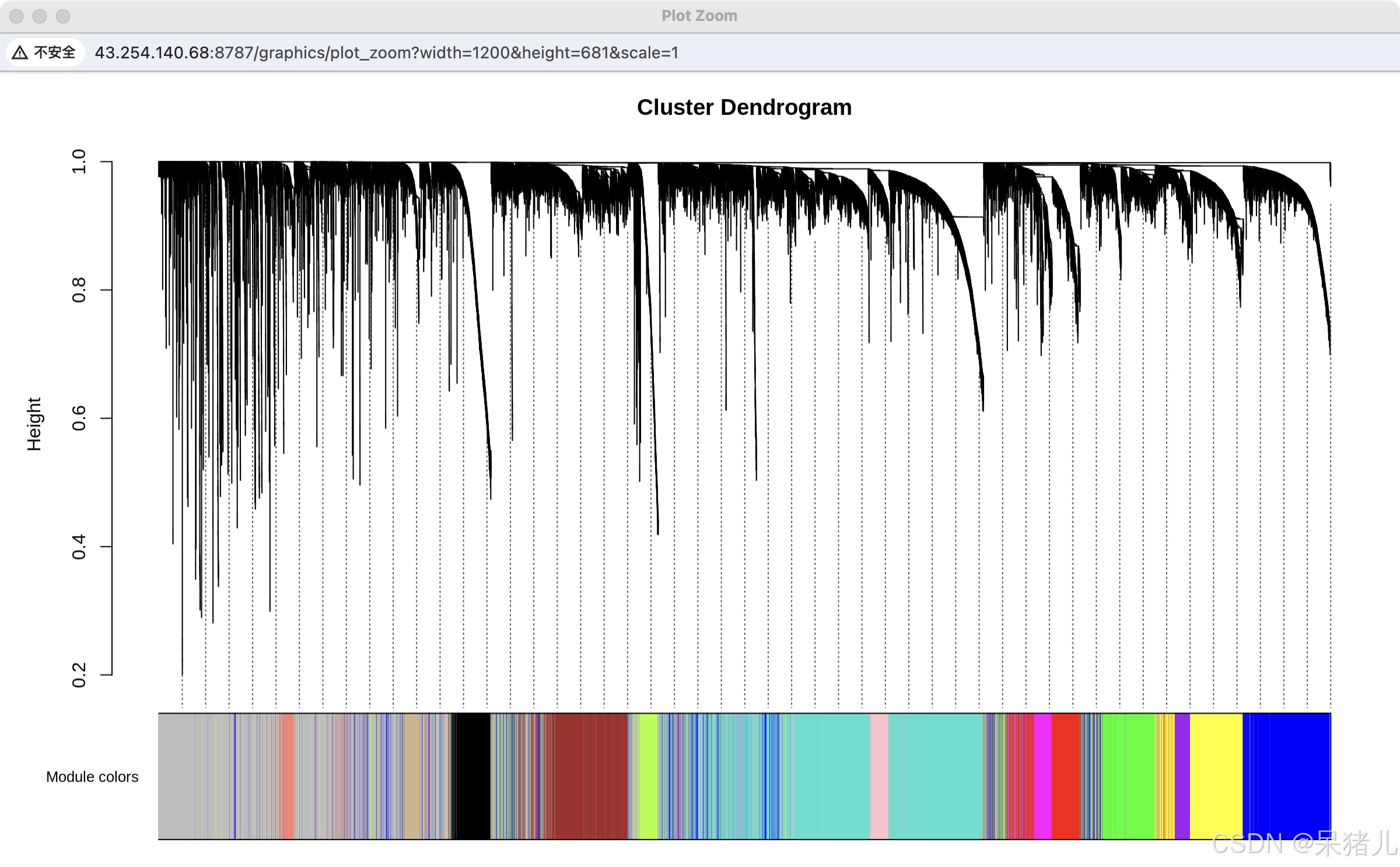1400x867 pixels.
Task: Click the yellow module color band
Action: click(1216, 776)
